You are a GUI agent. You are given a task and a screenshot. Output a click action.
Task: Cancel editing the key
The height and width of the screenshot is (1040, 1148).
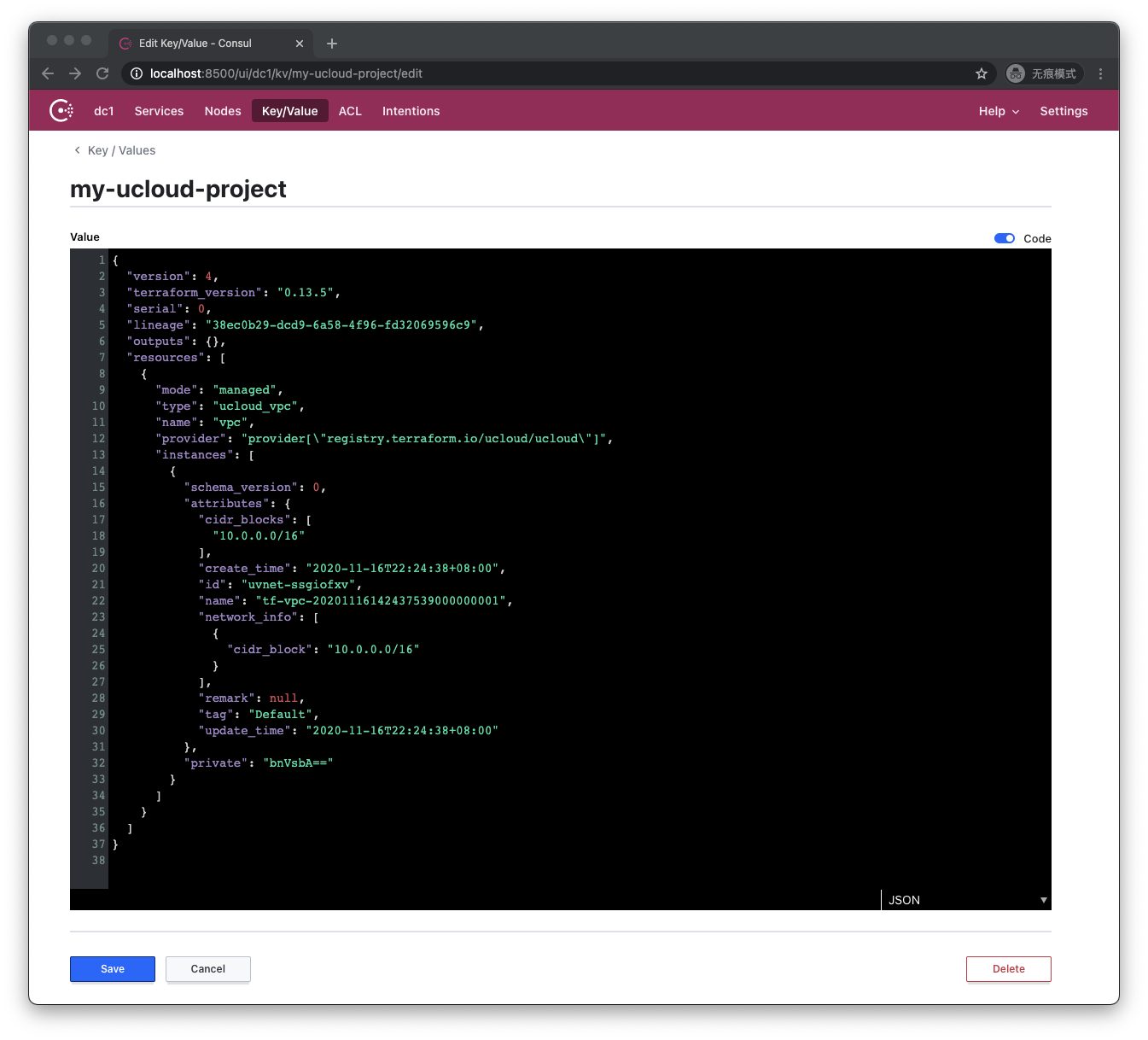pyautogui.click(x=208, y=969)
